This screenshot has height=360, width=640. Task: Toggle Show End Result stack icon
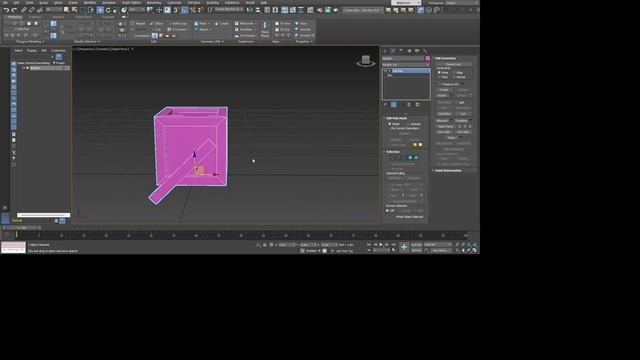point(393,104)
